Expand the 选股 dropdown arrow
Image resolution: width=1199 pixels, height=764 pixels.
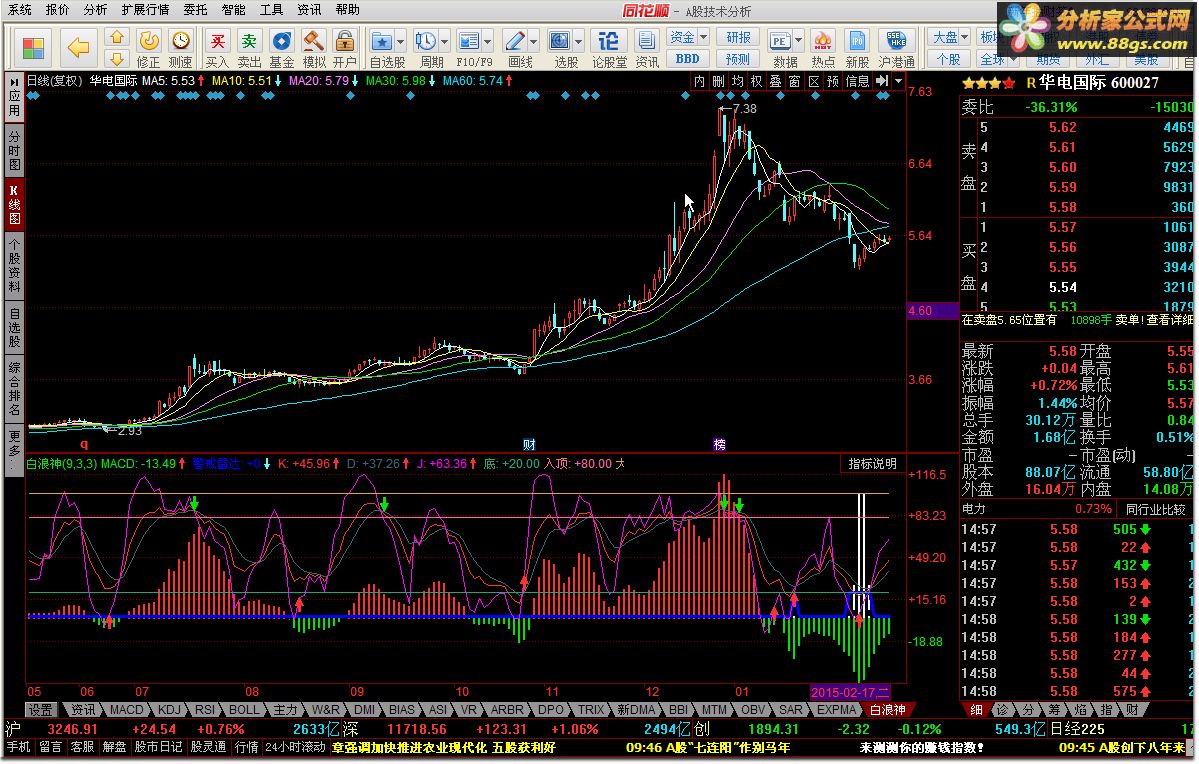[x=579, y=41]
